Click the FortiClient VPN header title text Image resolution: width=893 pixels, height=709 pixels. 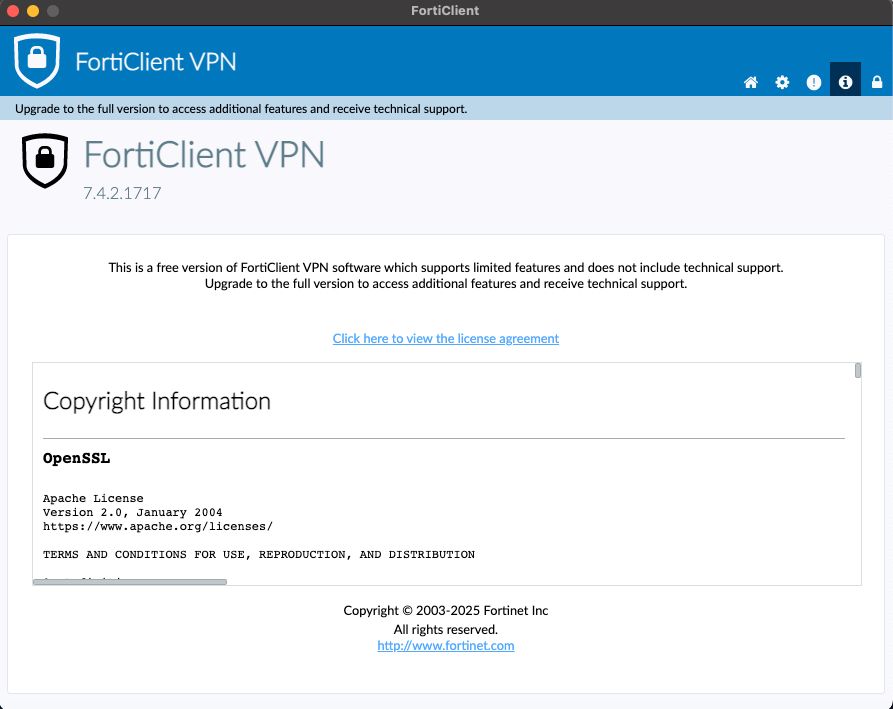coord(156,61)
